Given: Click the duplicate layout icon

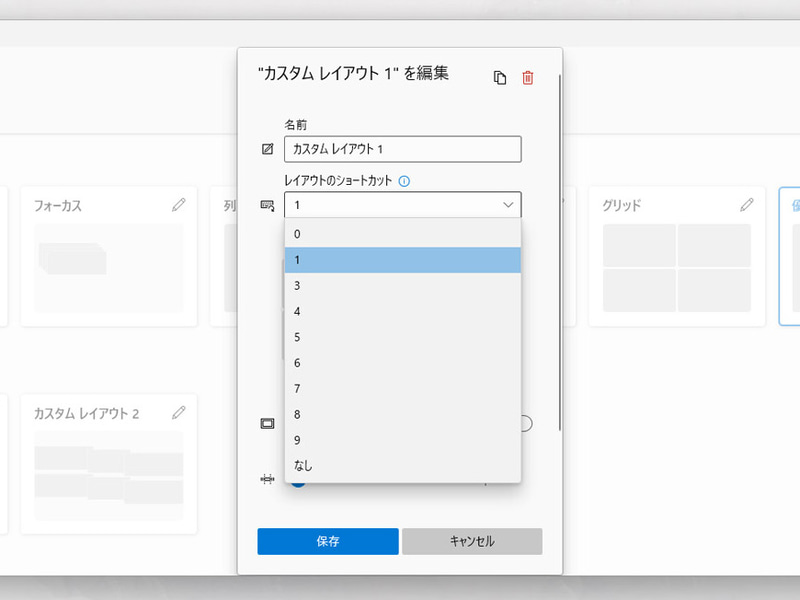Looking at the screenshot, I should [500, 76].
